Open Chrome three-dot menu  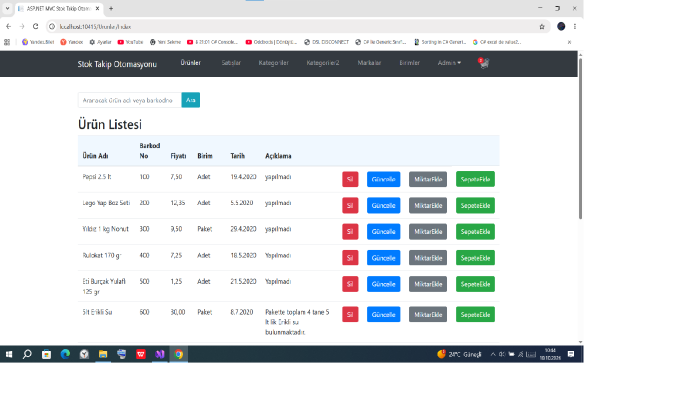coord(575,27)
